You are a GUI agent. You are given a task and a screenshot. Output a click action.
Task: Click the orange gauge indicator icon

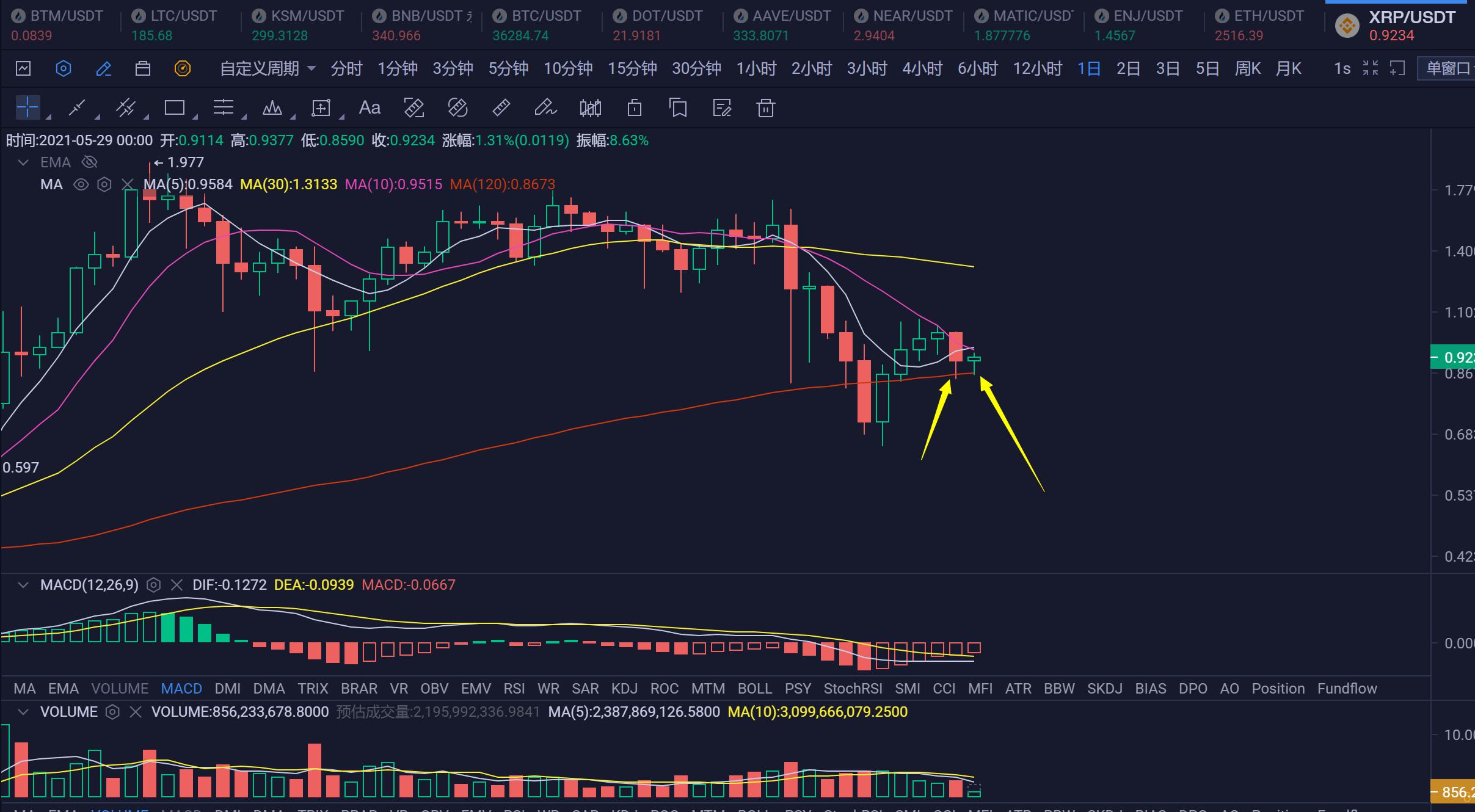pos(183,68)
